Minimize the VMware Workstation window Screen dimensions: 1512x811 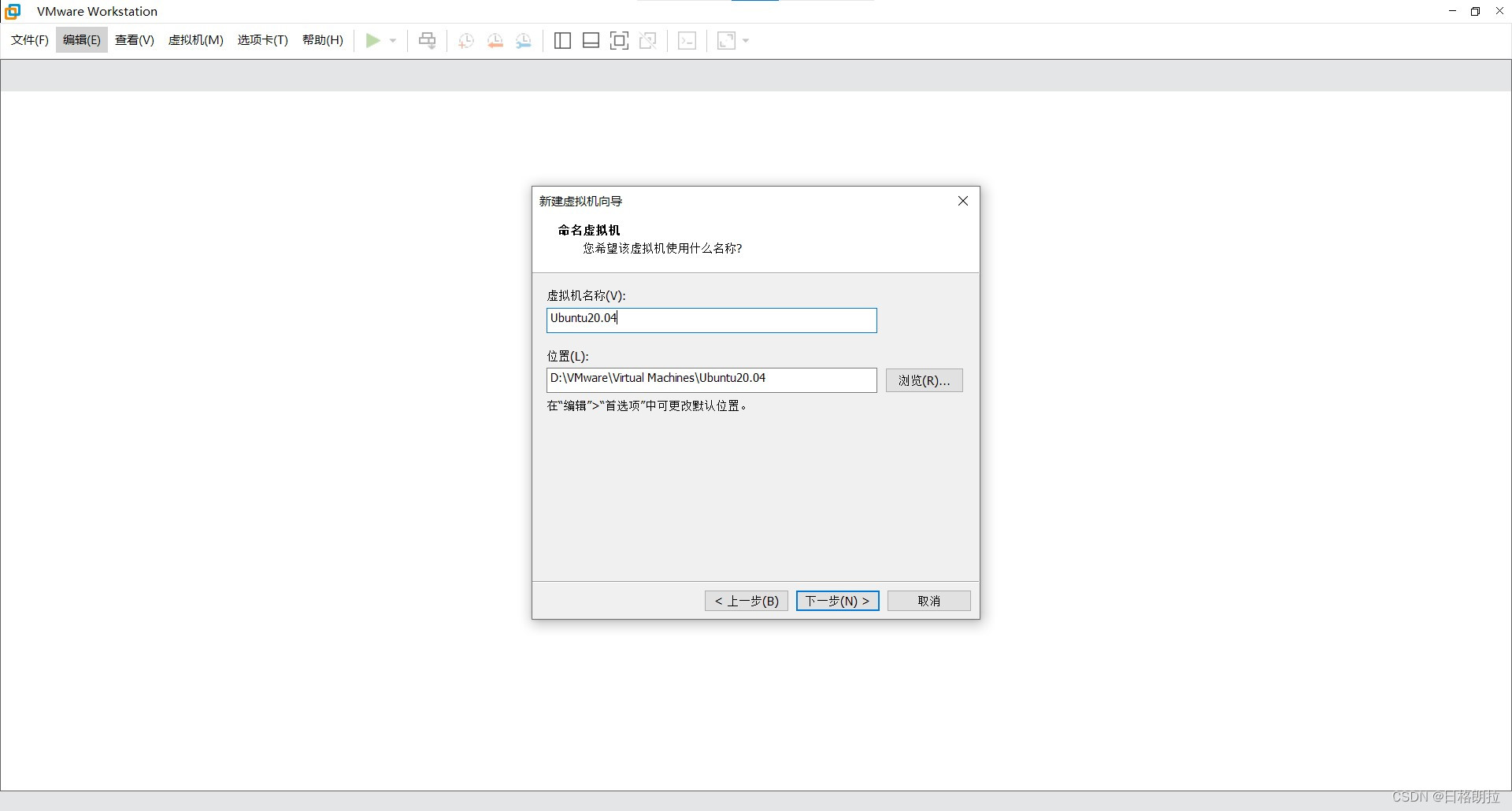point(1452,11)
